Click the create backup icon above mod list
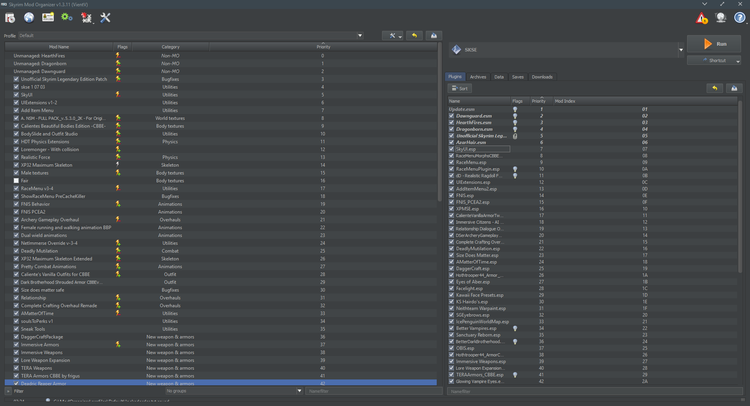Screen dimensions: 750x406 click(x=434, y=35)
